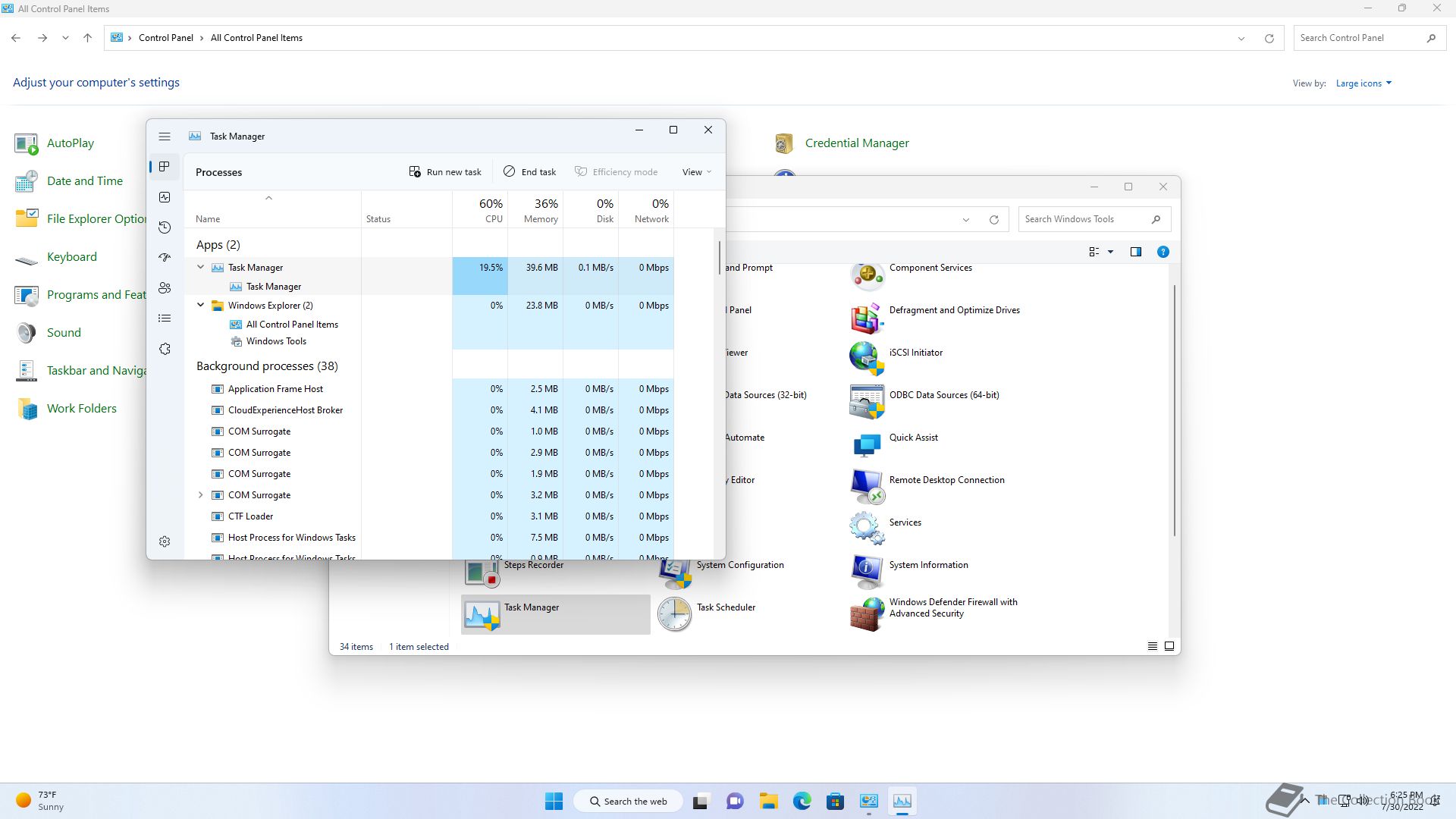Collapse the Windows Explorer (2) group
This screenshot has height=819, width=1456.
201,305
